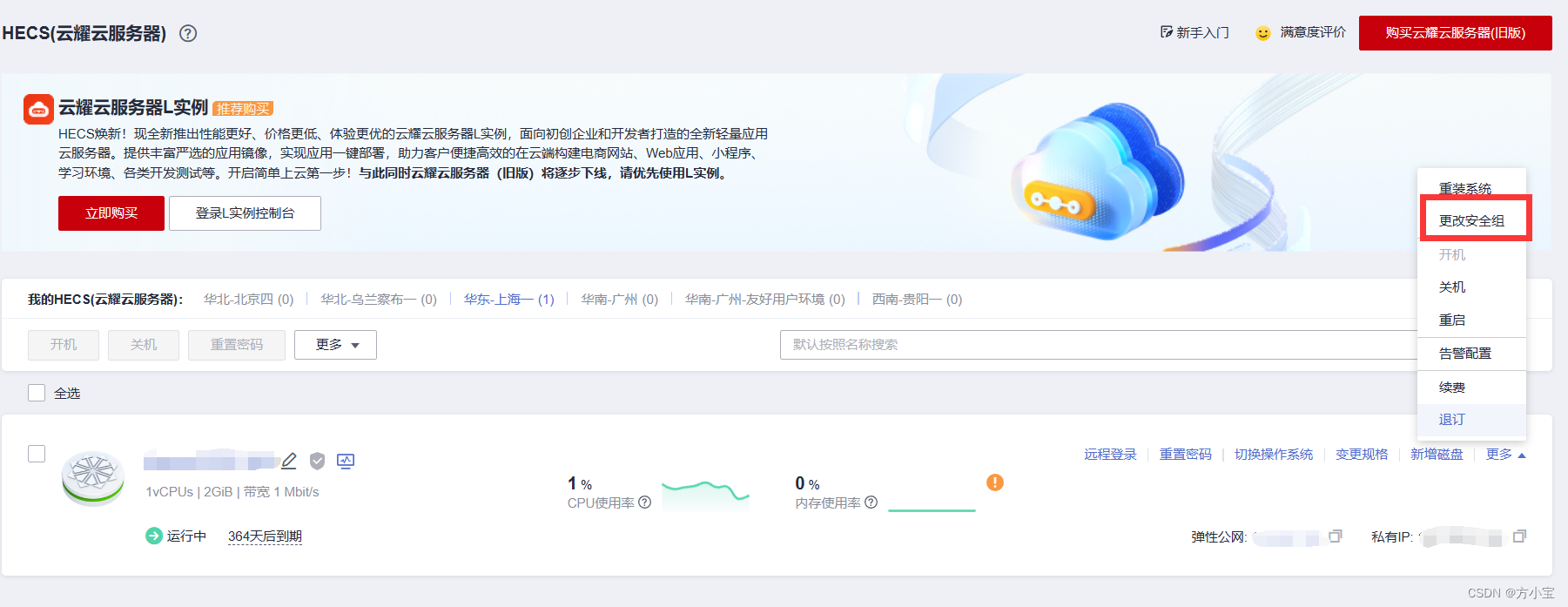
Task: Click the help question mark beside HECS title
Action: click(188, 33)
